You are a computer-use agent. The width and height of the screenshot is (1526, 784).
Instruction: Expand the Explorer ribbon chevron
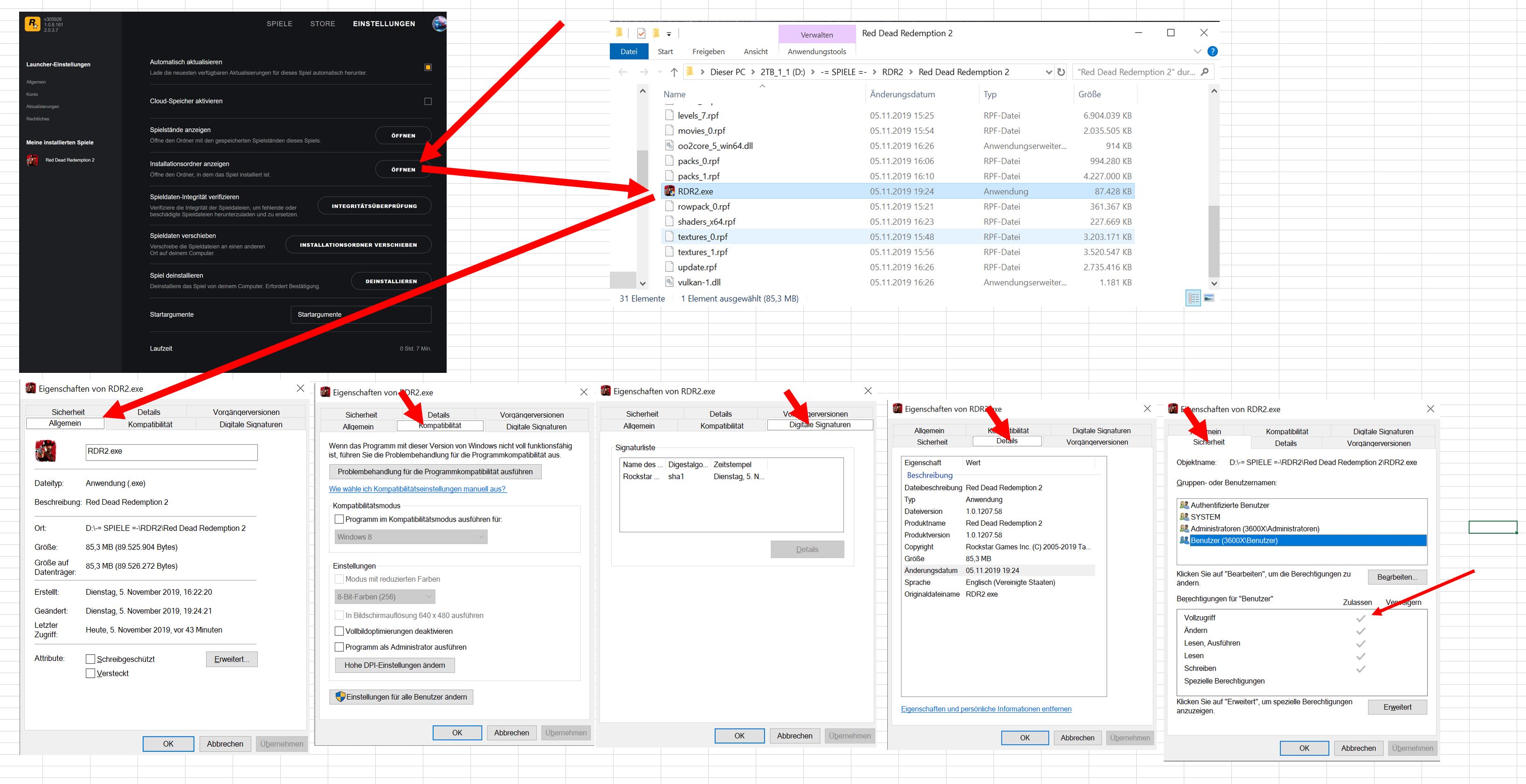1197,52
